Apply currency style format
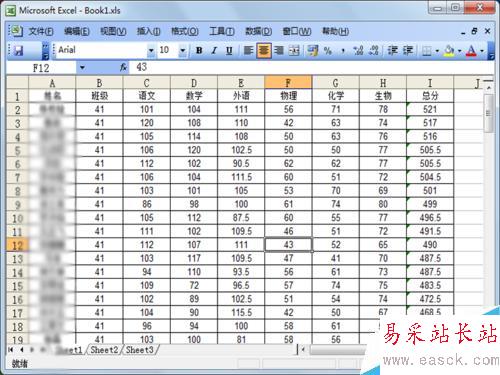 (x=313, y=51)
